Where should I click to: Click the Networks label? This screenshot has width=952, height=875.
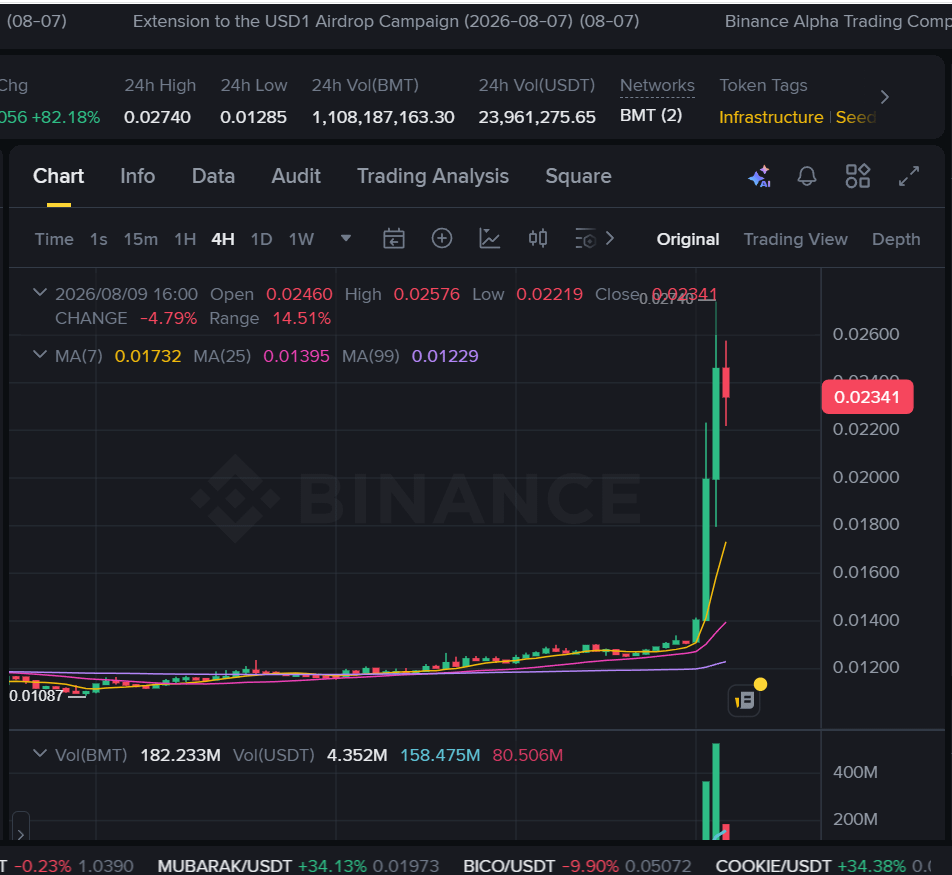[x=657, y=86]
